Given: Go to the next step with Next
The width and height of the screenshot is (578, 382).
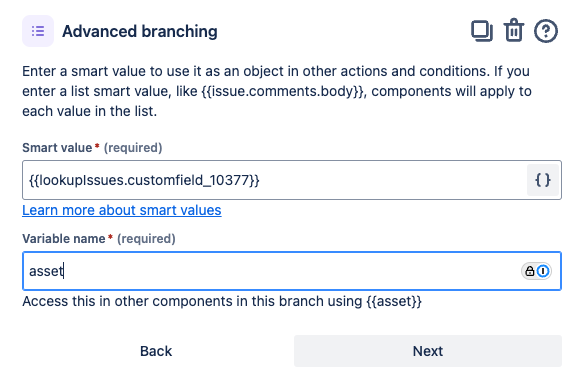Looking at the screenshot, I should pos(428,351).
